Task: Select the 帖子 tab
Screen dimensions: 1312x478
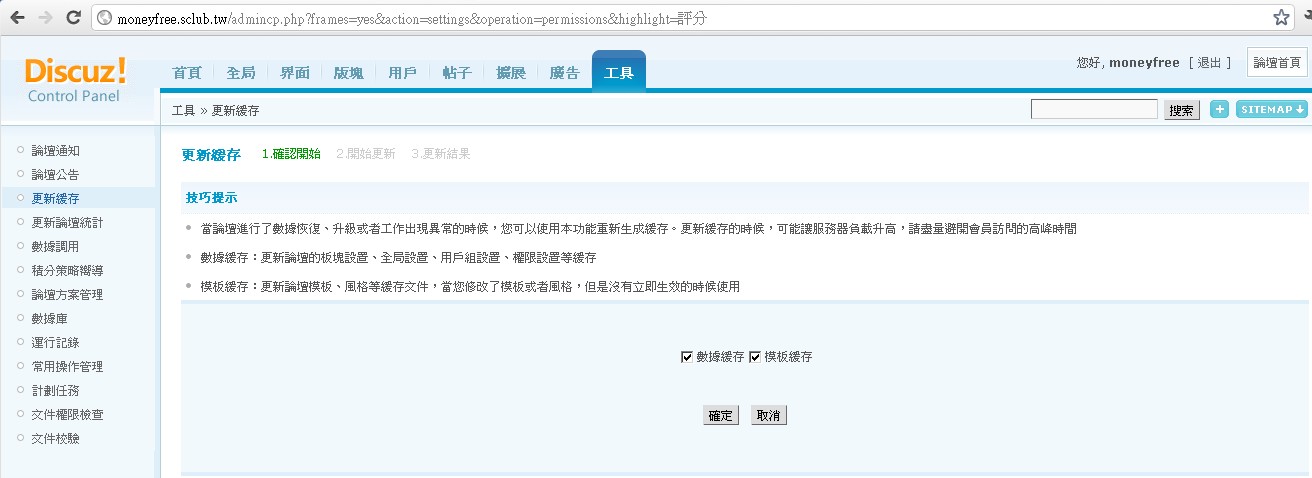Action: tap(457, 73)
